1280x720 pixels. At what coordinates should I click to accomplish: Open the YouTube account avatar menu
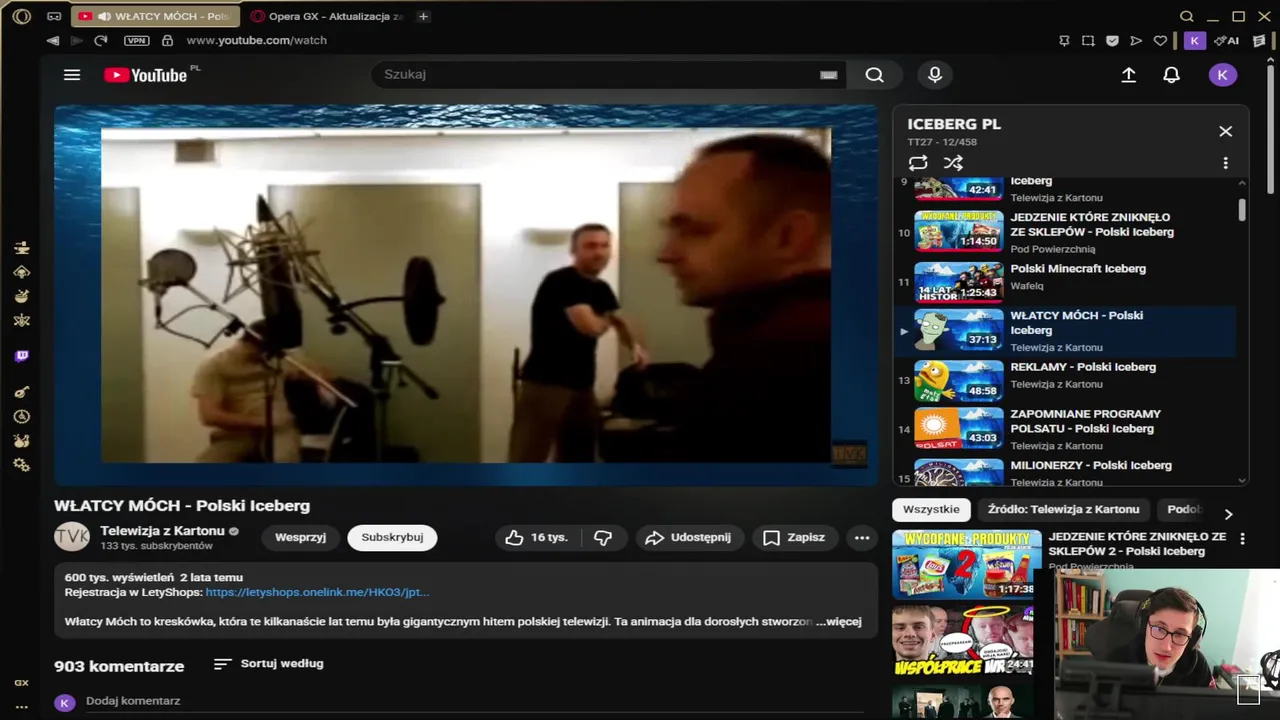(x=1222, y=75)
